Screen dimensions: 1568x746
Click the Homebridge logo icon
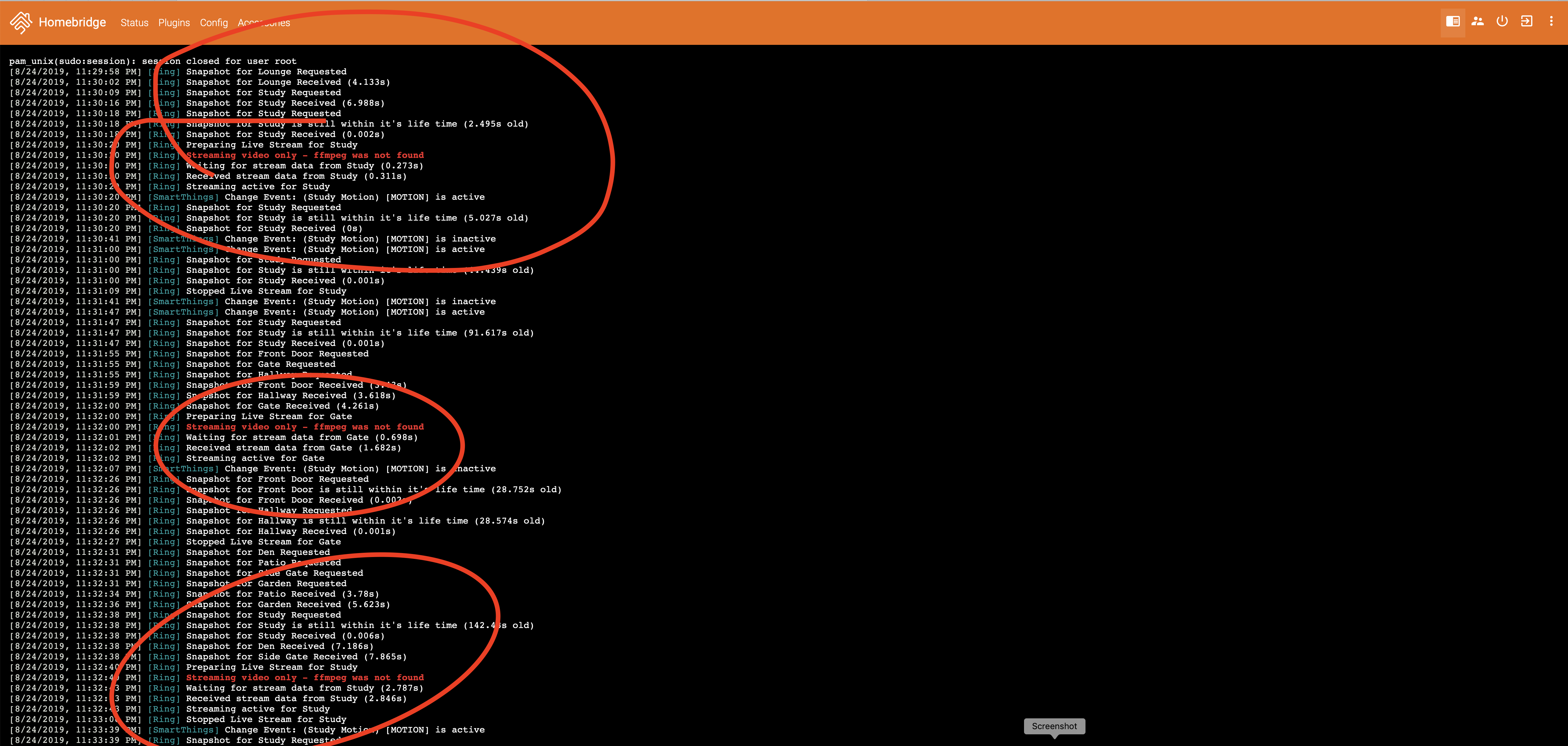tap(21, 22)
